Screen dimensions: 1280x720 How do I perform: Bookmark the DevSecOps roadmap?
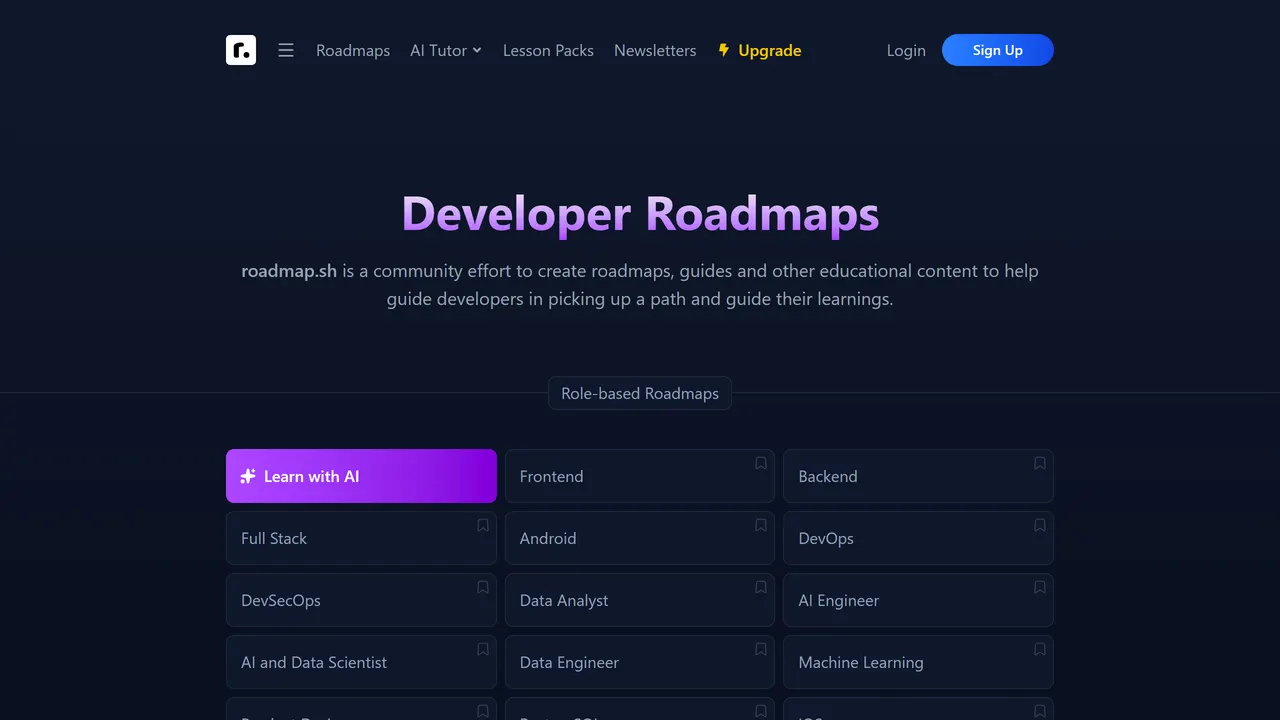pos(483,587)
